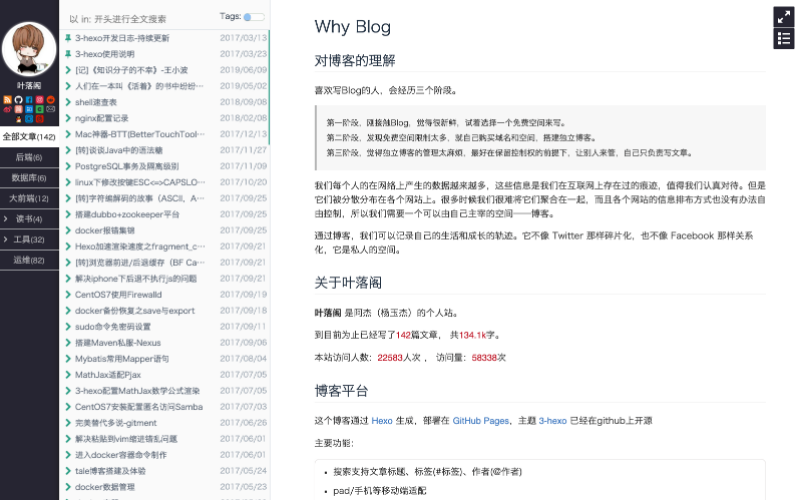Click the Facebook social icon
Viewport: 800px width, 500px height.
coord(29,100)
